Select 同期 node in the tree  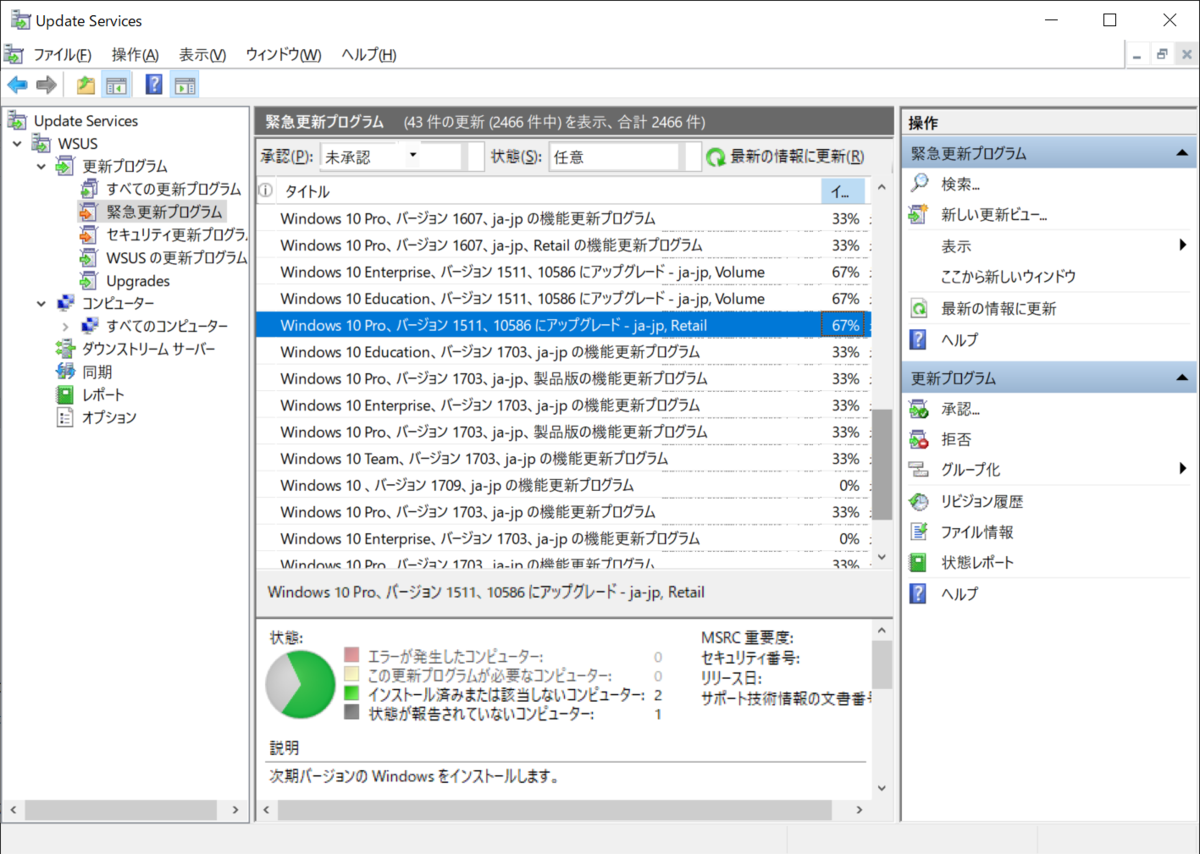97,372
